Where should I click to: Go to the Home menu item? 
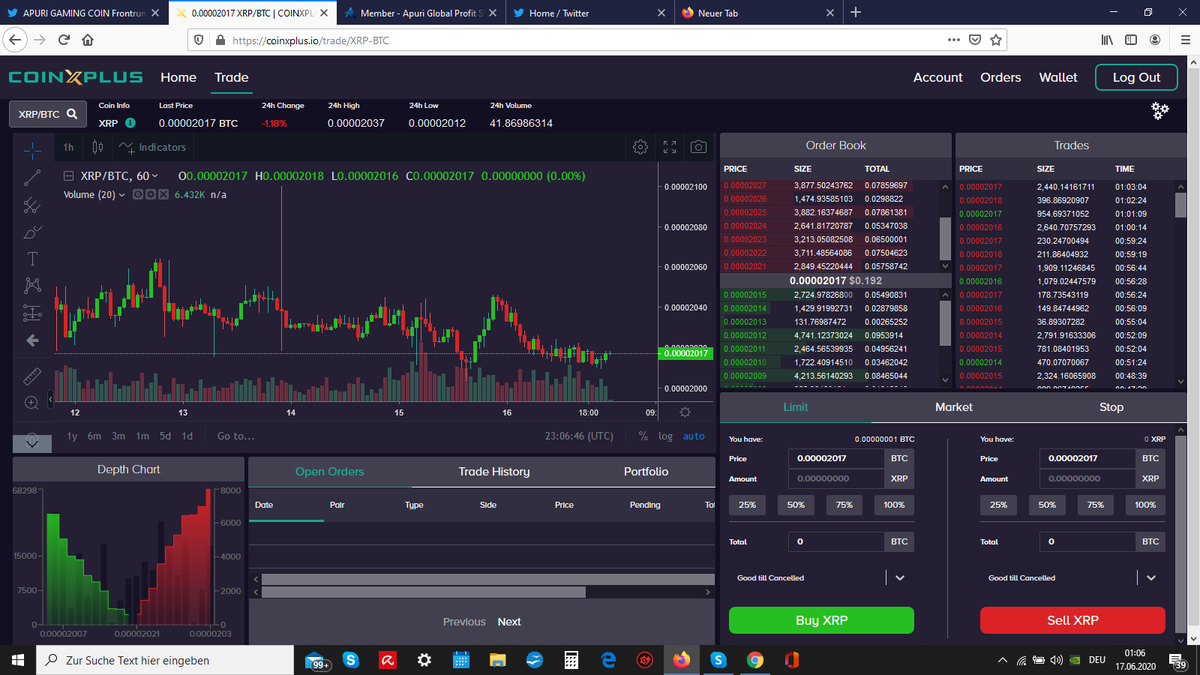(x=178, y=77)
